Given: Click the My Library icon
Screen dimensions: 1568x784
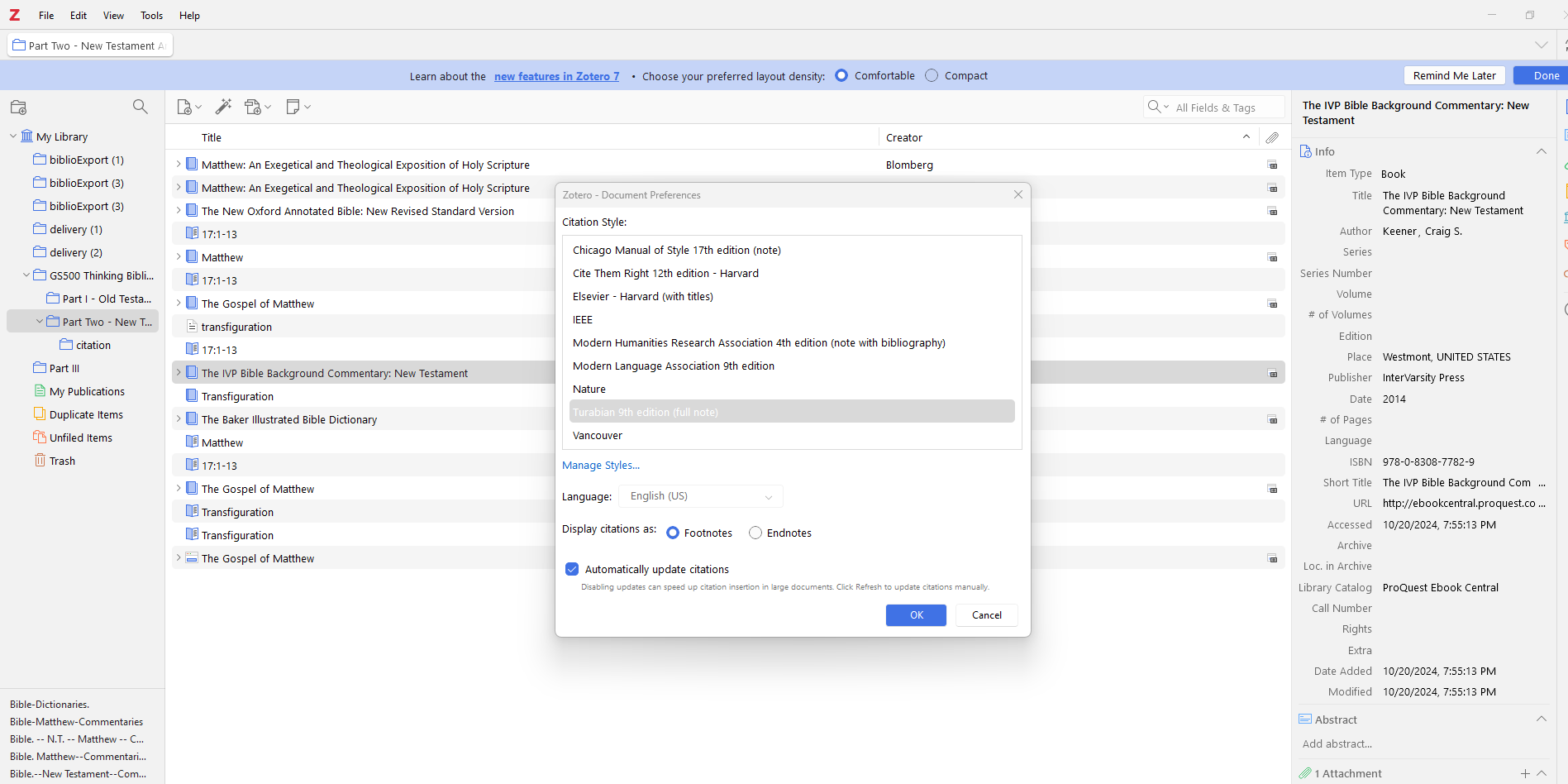Looking at the screenshot, I should click(x=27, y=136).
